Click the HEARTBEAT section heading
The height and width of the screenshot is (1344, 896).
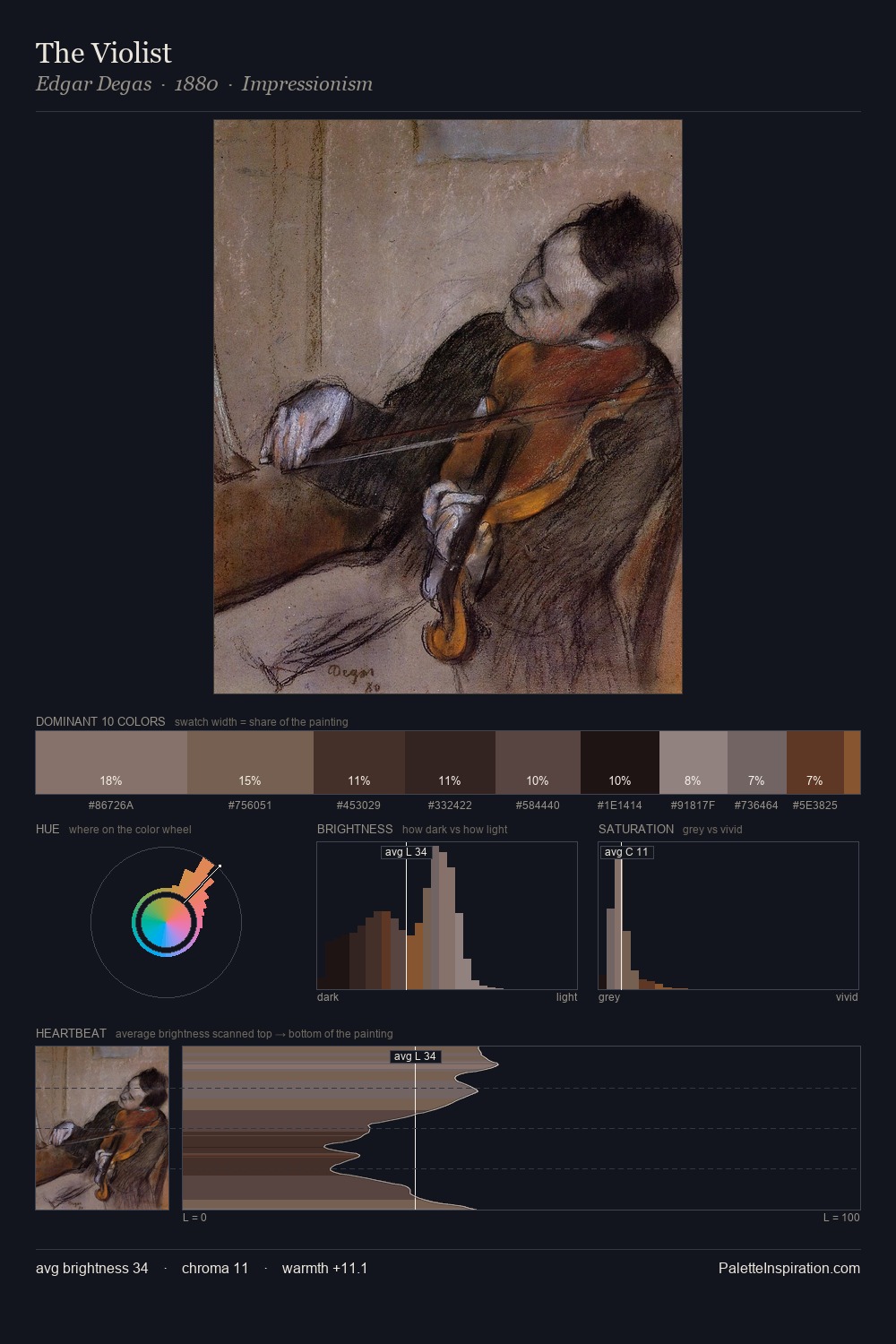click(x=71, y=1033)
